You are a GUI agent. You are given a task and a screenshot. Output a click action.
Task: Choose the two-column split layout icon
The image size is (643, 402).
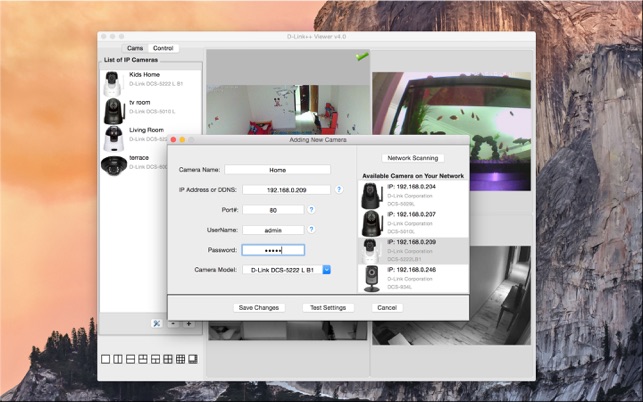point(118,359)
